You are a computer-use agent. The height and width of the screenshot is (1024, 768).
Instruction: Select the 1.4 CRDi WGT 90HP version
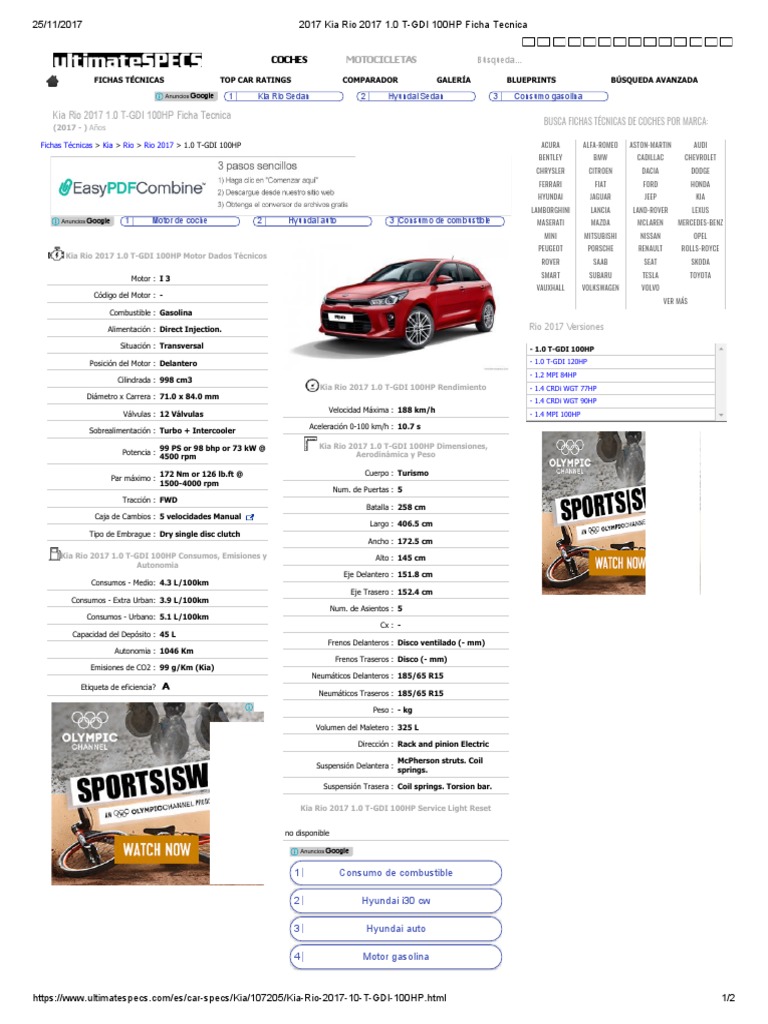point(565,401)
